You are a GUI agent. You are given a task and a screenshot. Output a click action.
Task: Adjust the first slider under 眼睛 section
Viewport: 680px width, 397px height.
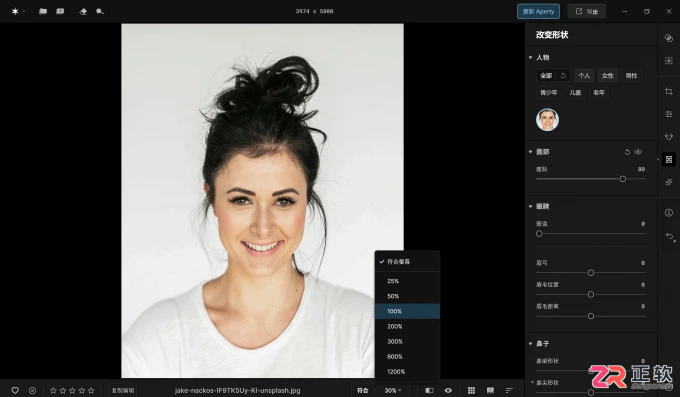click(x=591, y=234)
